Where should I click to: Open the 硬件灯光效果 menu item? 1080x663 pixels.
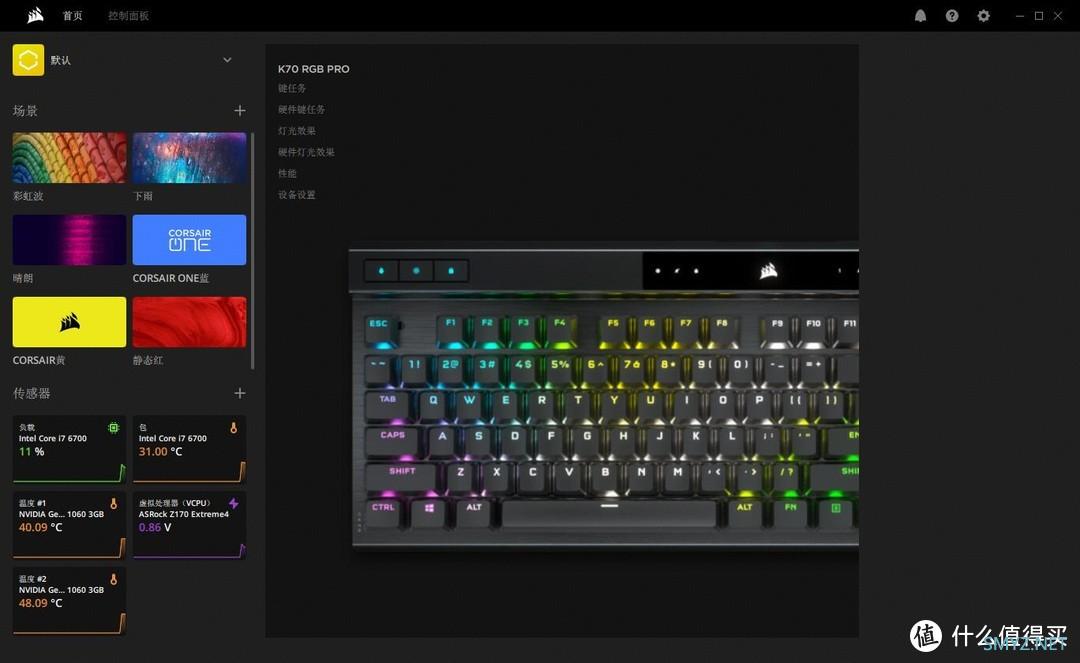coord(306,152)
